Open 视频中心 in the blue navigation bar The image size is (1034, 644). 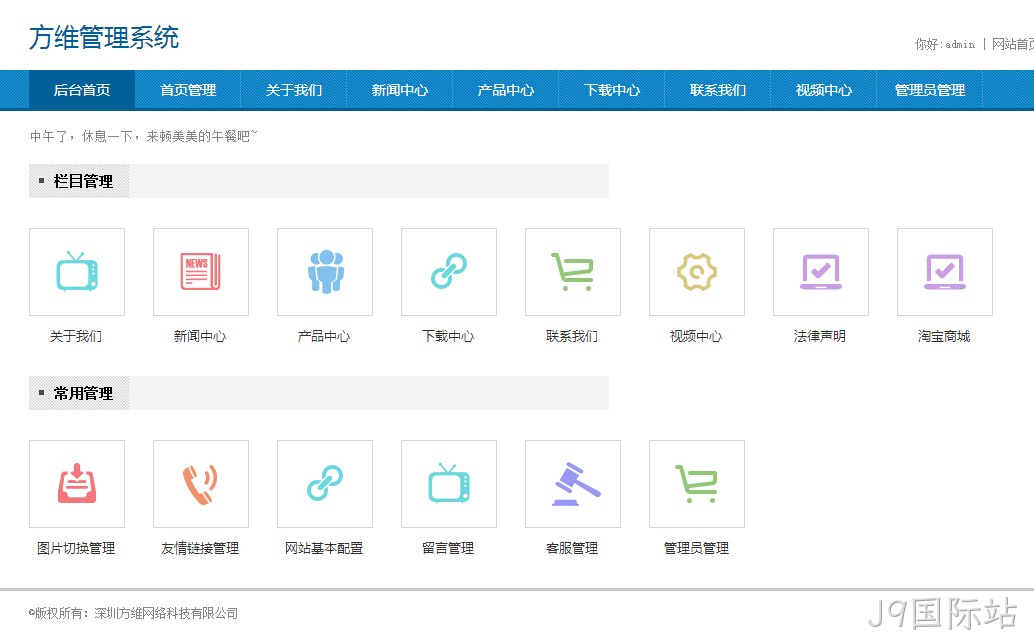click(x=824, y=90)
